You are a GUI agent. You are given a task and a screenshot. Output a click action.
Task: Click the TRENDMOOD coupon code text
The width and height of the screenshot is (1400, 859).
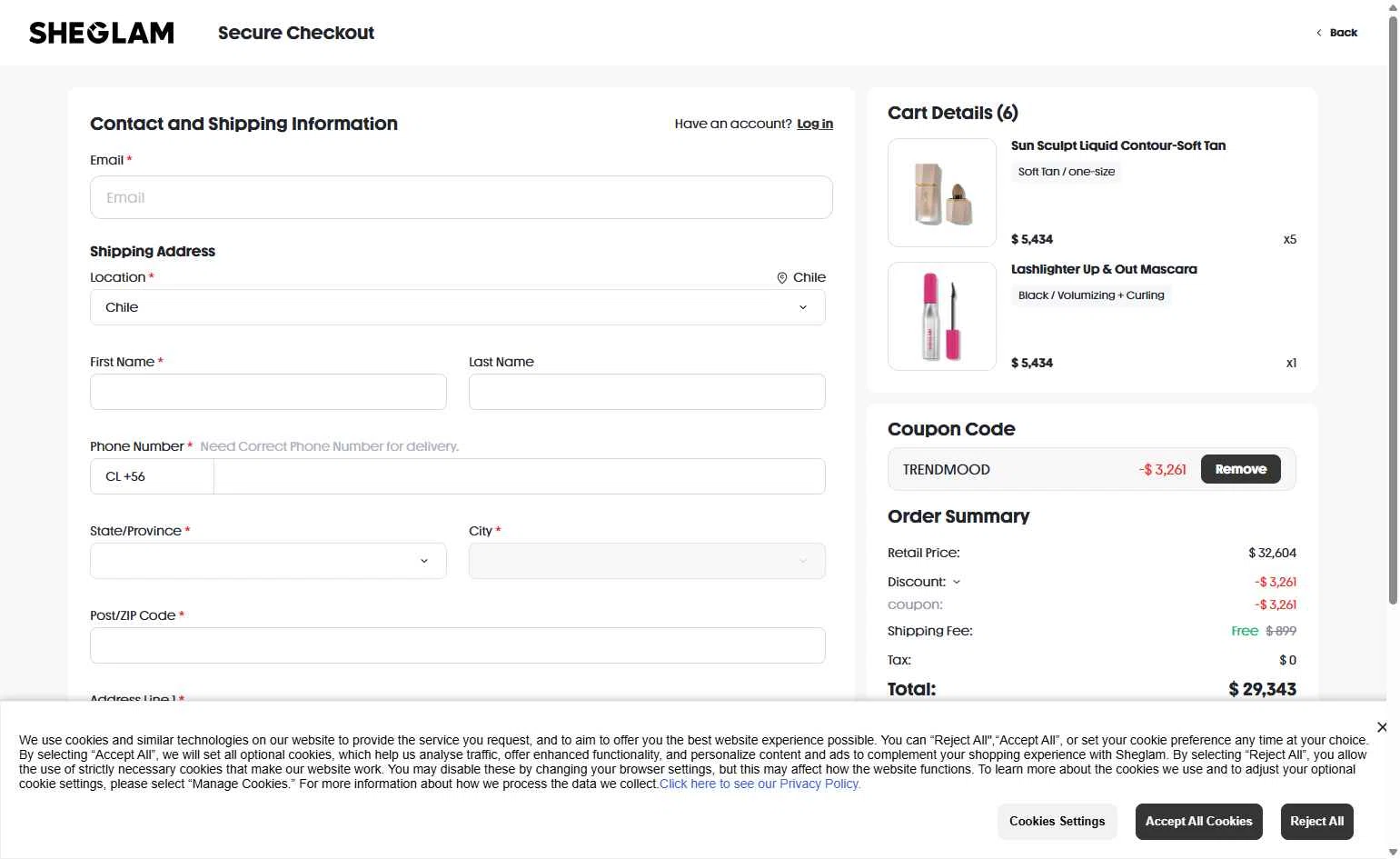pyautogui.click(x=947, y=470)
